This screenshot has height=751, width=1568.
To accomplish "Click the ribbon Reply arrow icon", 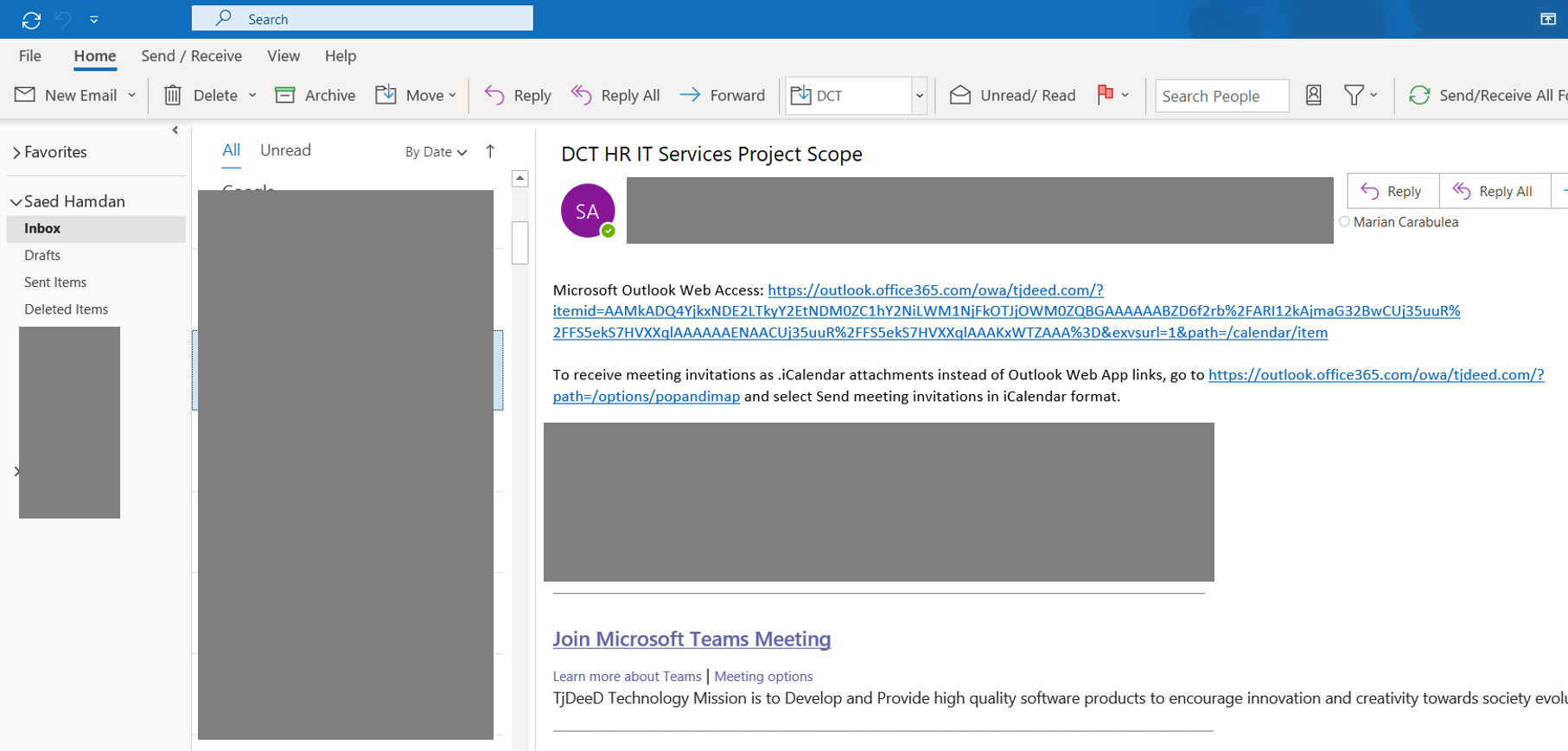I will coord(494,95).
